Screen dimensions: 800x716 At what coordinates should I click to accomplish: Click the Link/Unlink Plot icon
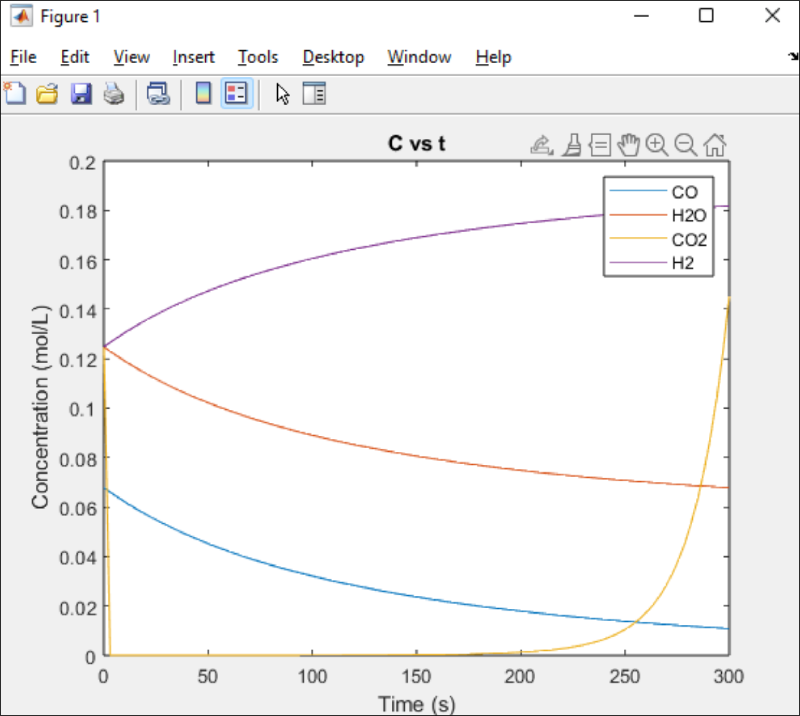tap(158, 94)
